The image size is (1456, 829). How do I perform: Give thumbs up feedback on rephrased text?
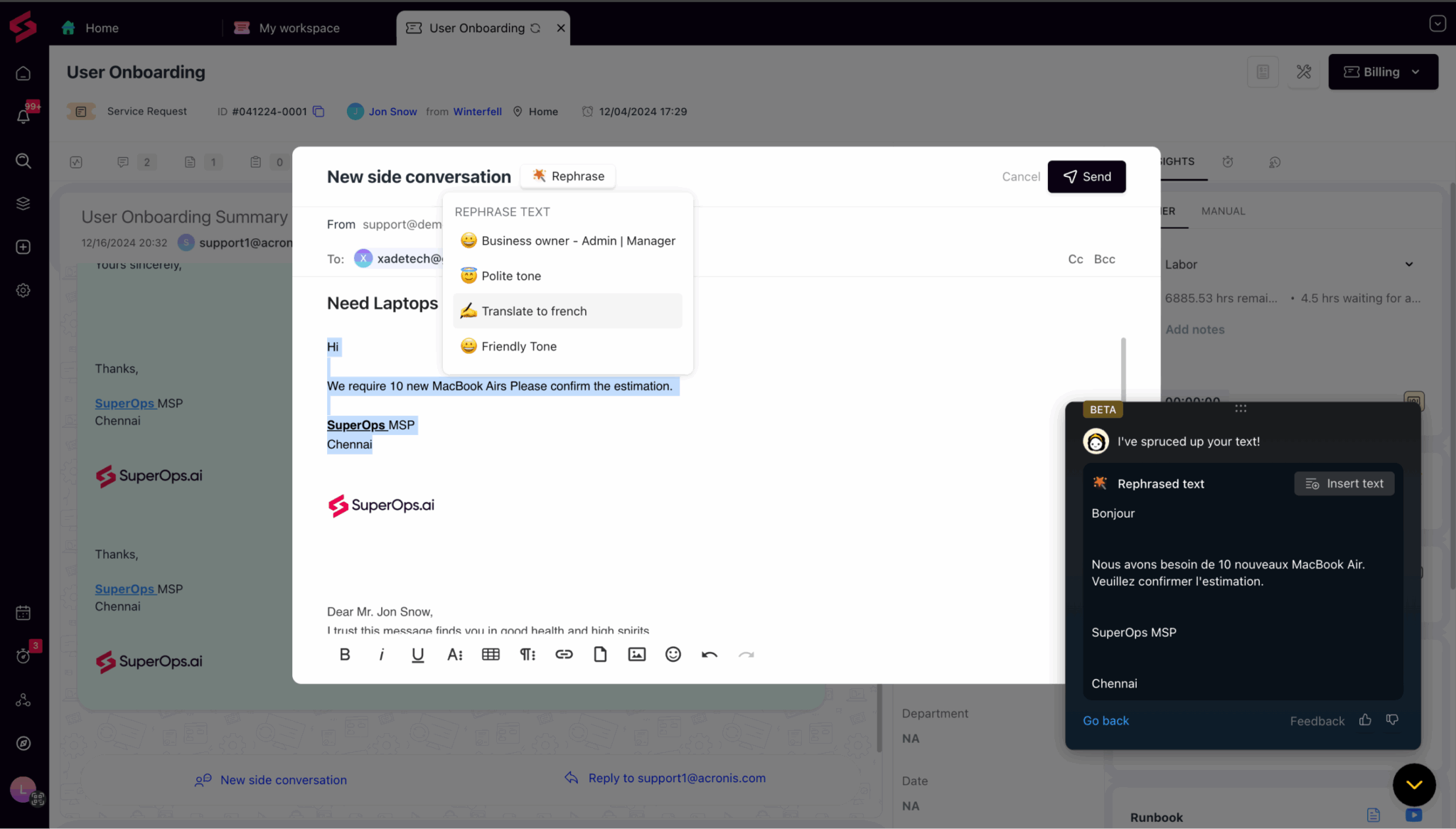coord(1365,720)
